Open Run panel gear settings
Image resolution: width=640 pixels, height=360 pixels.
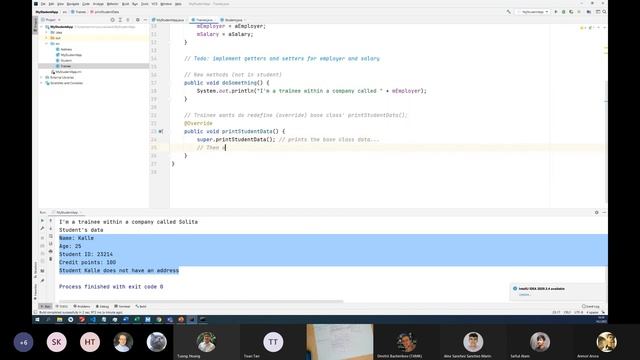[x=597, y=212]
